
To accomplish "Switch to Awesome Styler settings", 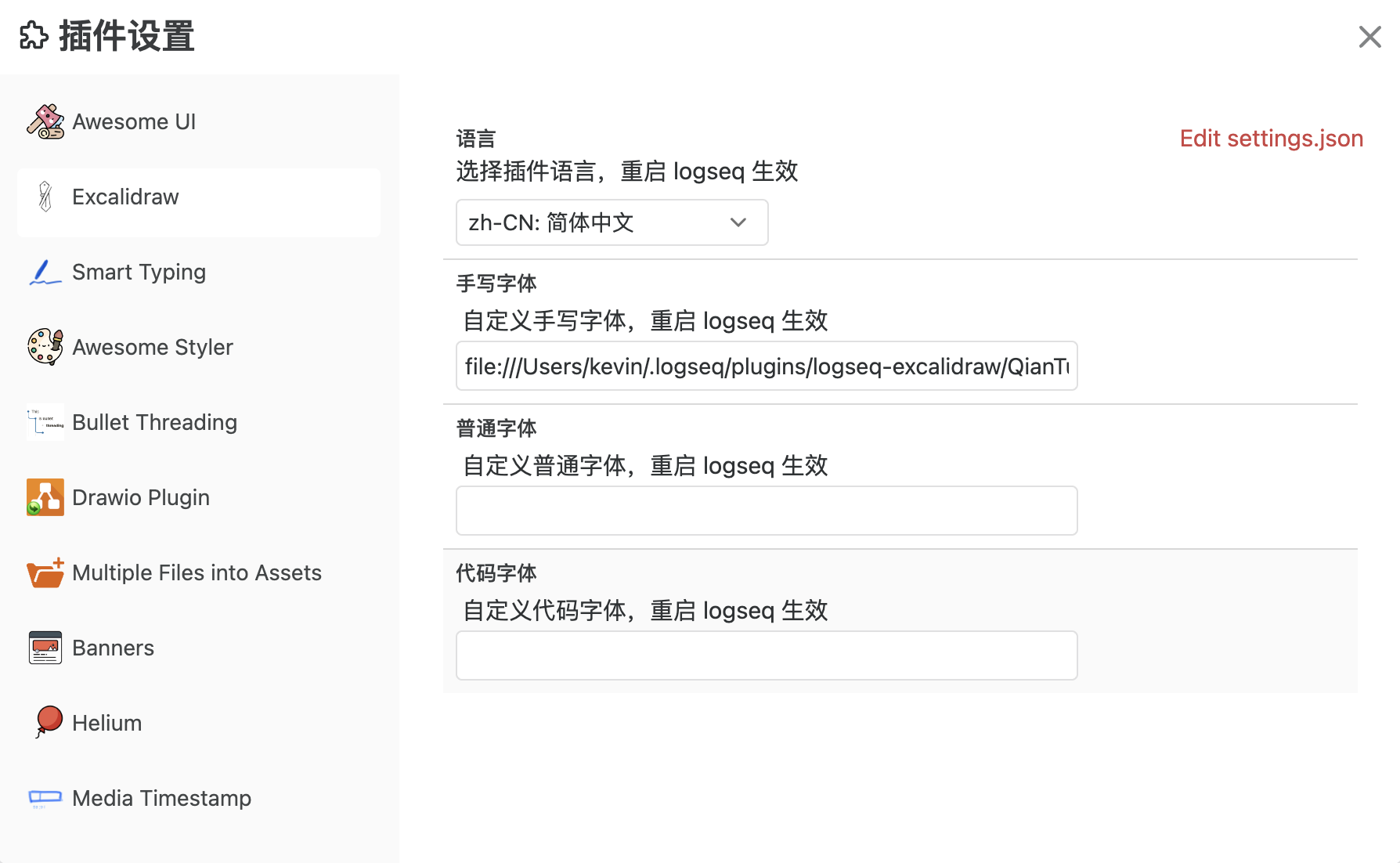I will (153, 347).
